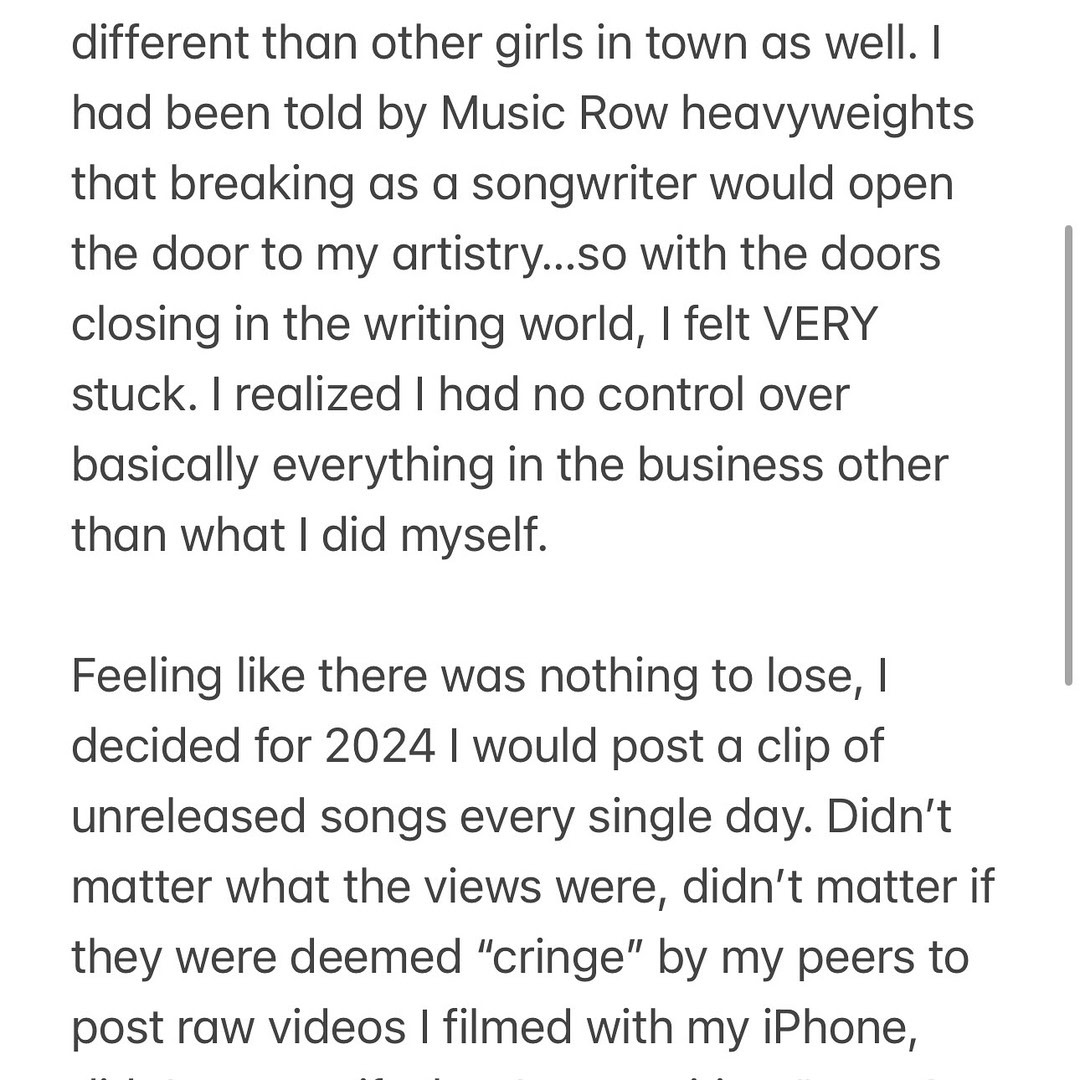Screen dimensions: 1080x1080
Task: Click the word "basically"
Action: (x=165, y=465)
